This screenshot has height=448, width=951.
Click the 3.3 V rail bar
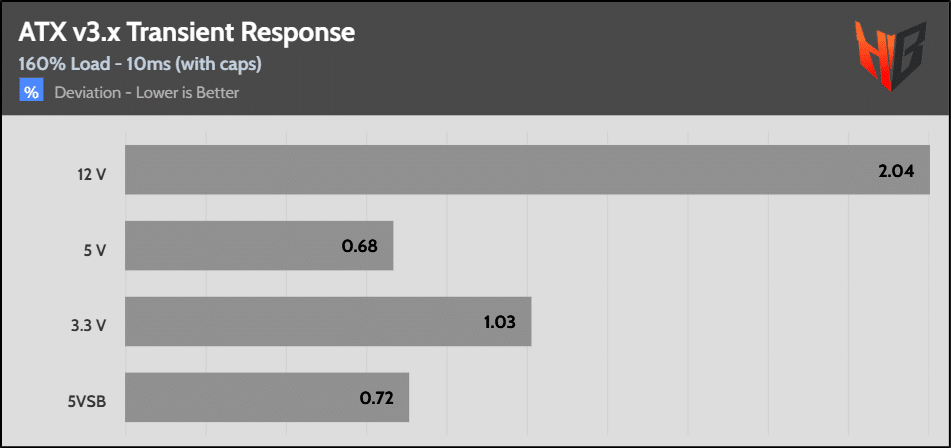[300, 322]
